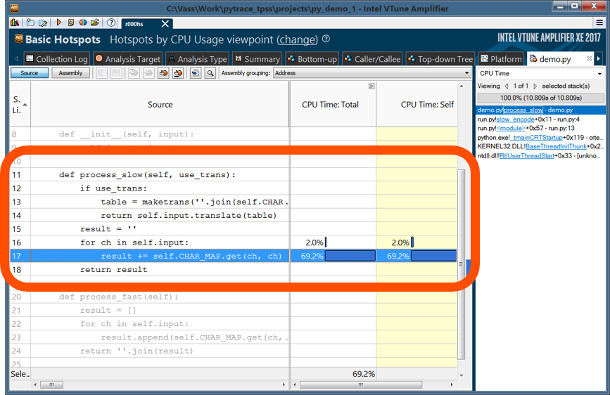
Task: Click the side-by-side layout toggle icon
Action: [102, 73]
